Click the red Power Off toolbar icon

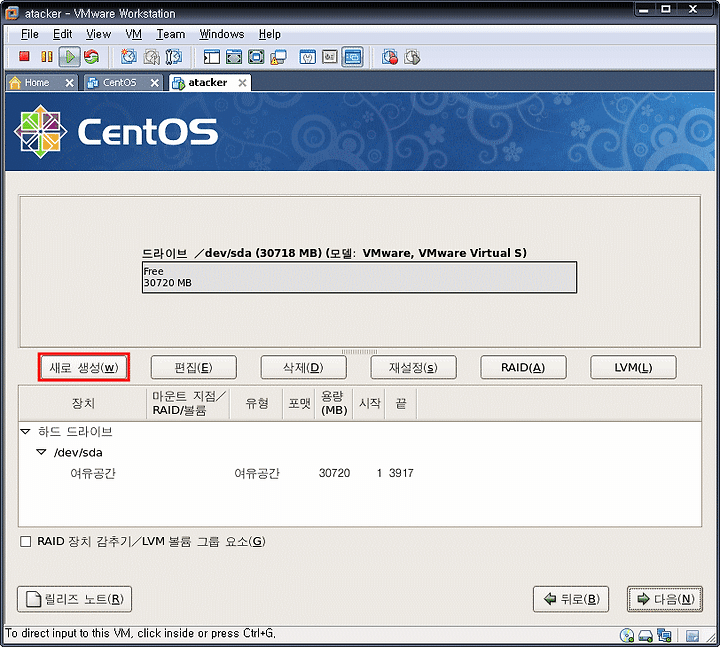(x=24, y=56)
